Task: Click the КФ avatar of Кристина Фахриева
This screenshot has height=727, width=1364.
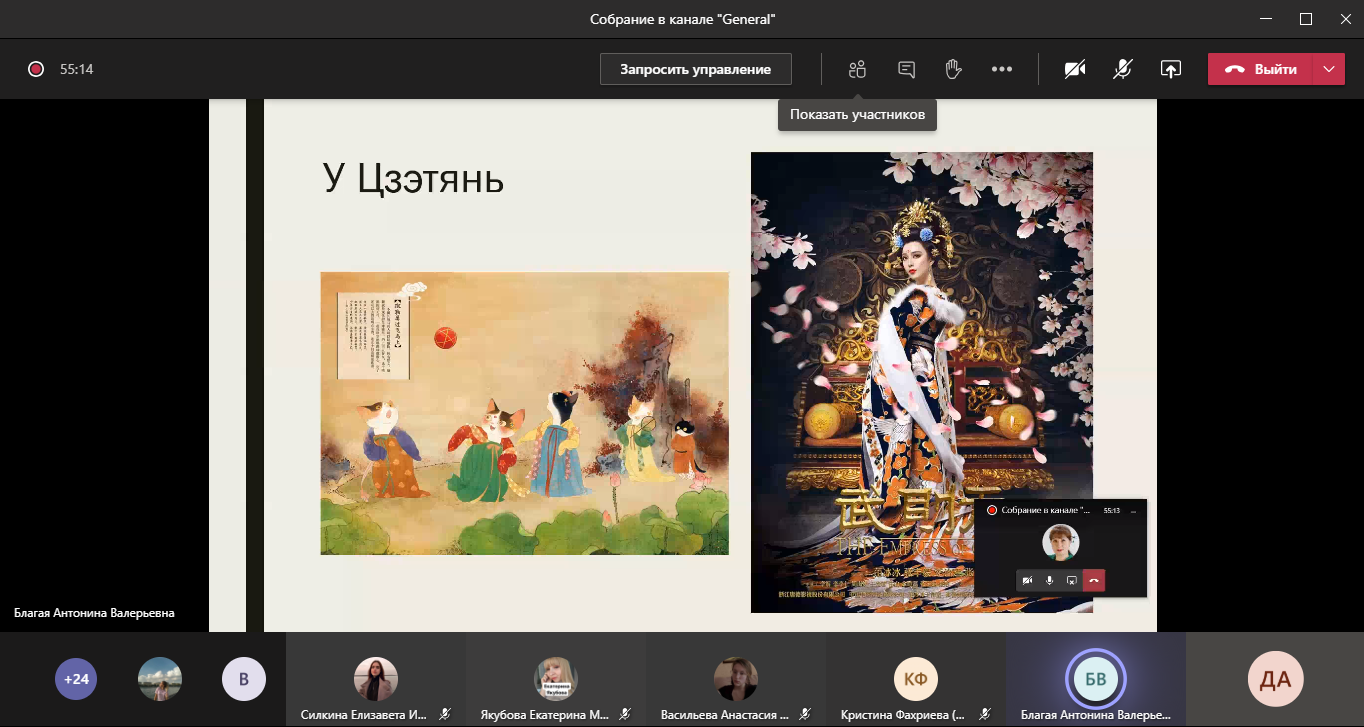Action: (x=915, y=679)
